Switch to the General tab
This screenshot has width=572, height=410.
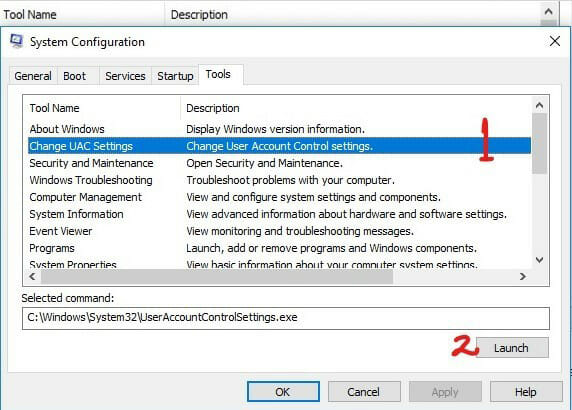coord(33,76)
